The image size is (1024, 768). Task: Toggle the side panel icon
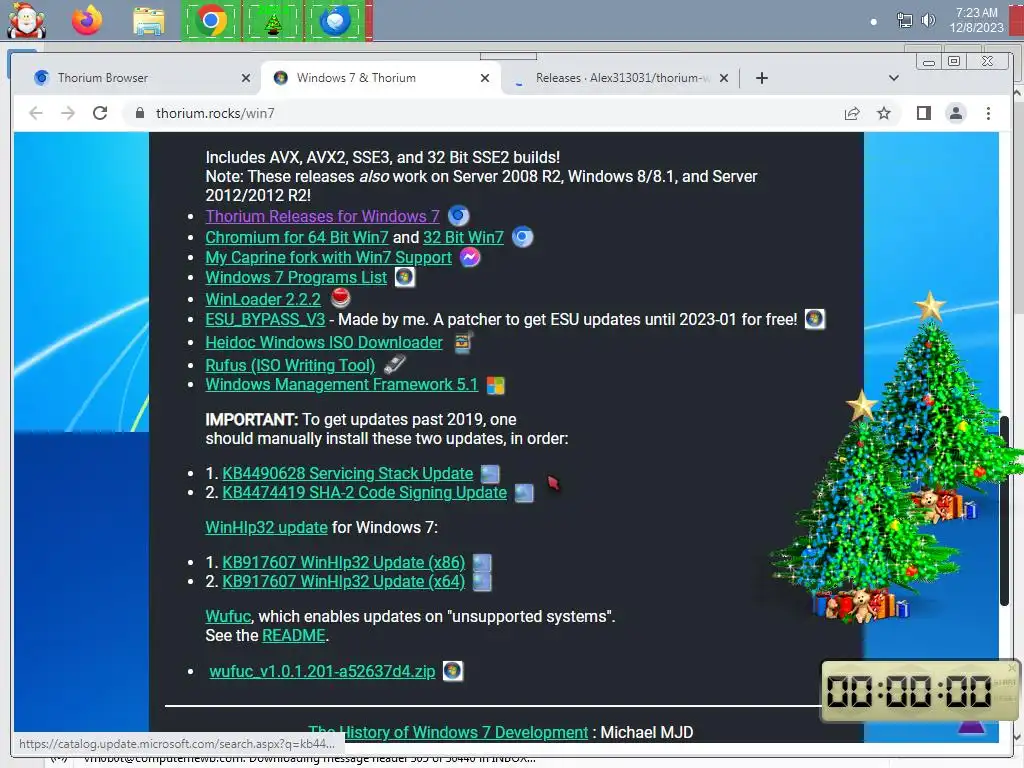923,114
